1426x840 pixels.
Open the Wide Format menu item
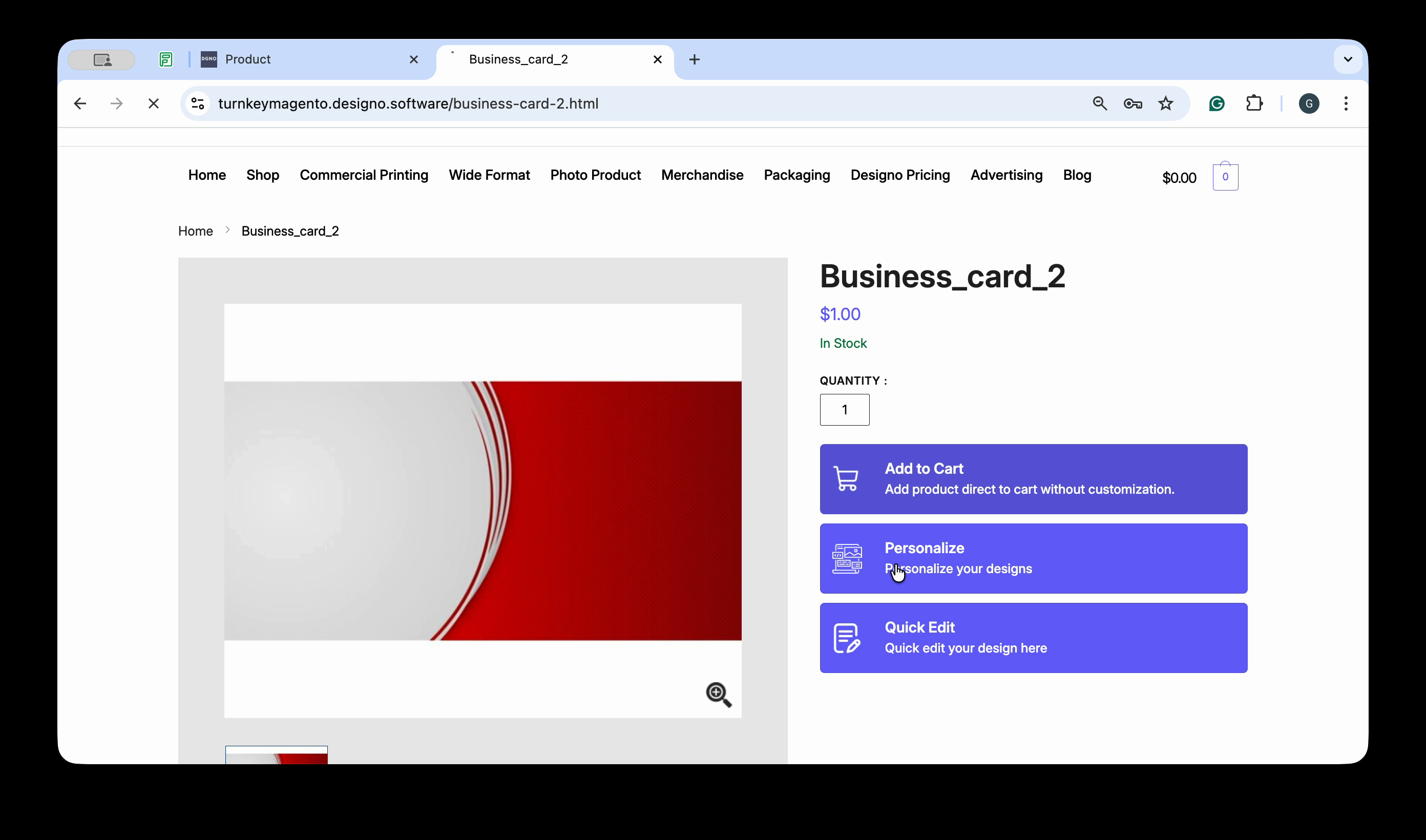[489, 175]
